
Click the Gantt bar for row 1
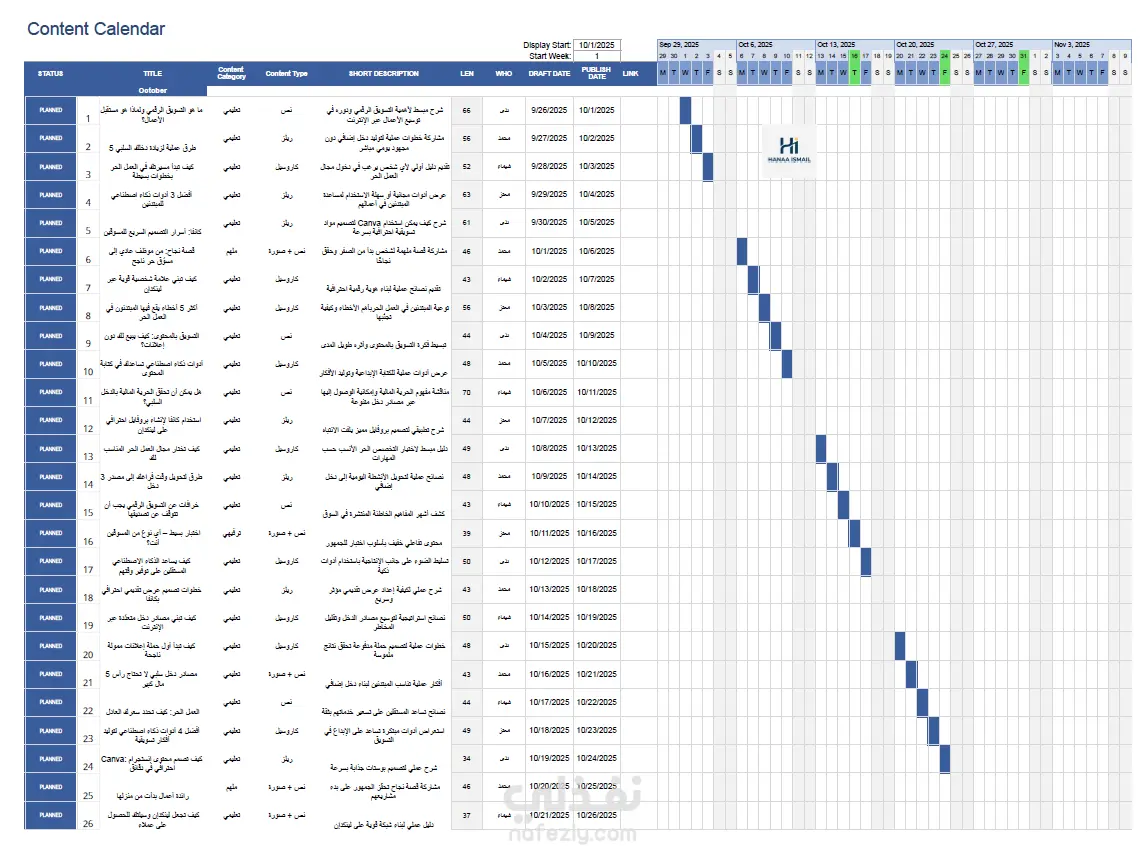click(685, 110)
